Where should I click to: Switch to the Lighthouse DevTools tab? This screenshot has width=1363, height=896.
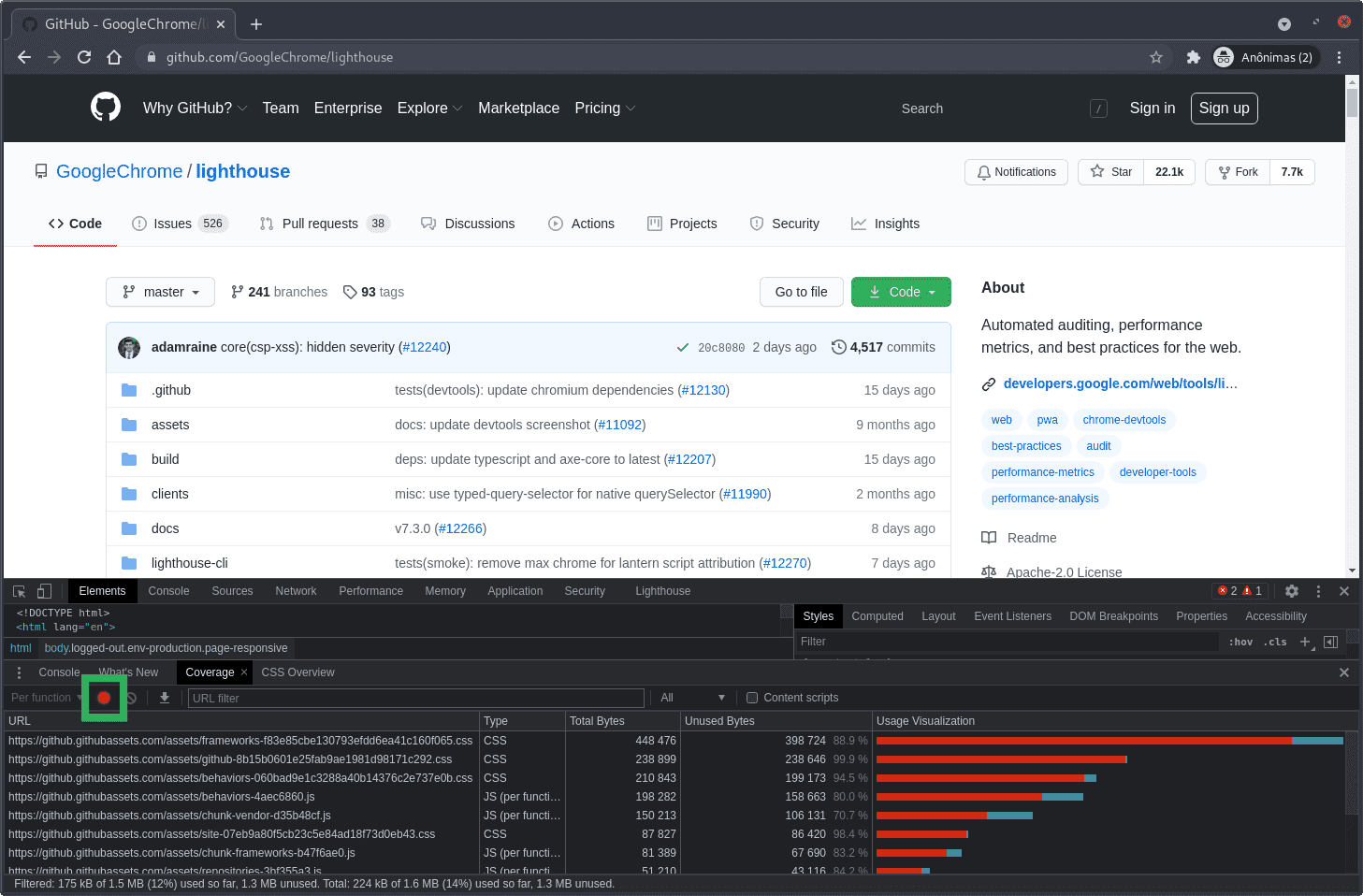[662, 591]
